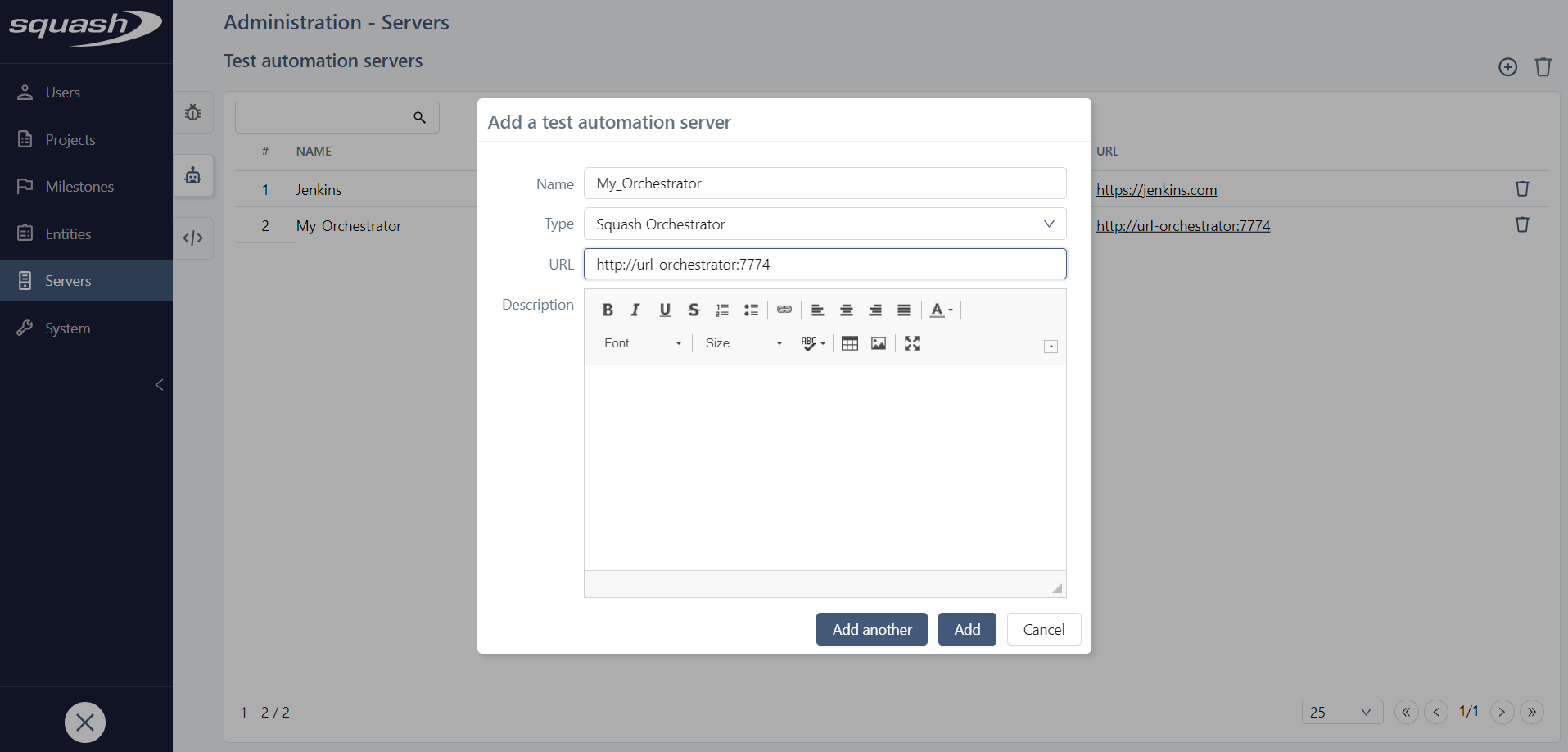Enable numbered list formatting
The height and width of the screenshot is (752, 1568).
pos(721,310)
